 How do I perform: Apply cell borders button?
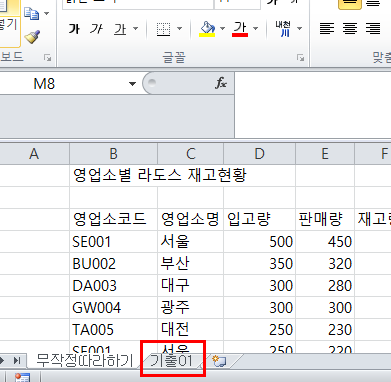pyautogui.click(x=163, y=29)
